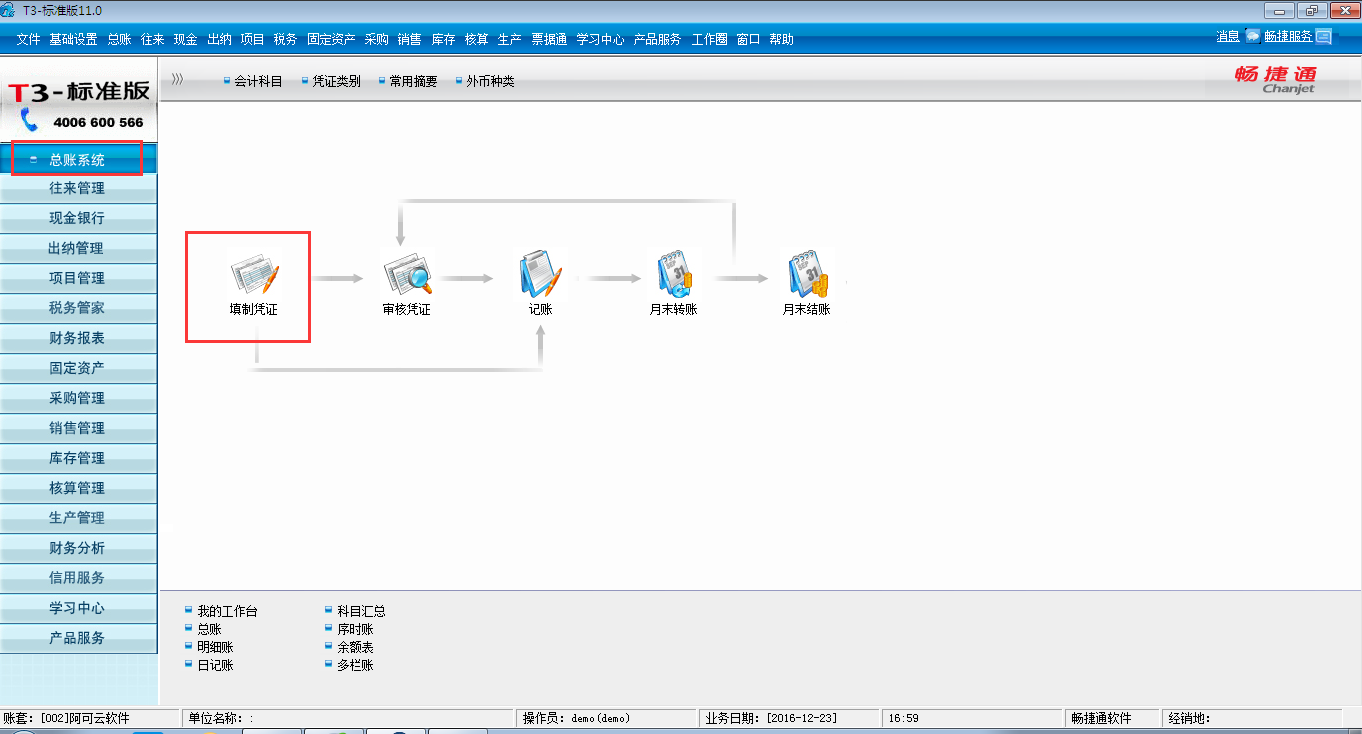Expand the 财务报表 sidebar module
The image size is (1362, 734).
78,338
